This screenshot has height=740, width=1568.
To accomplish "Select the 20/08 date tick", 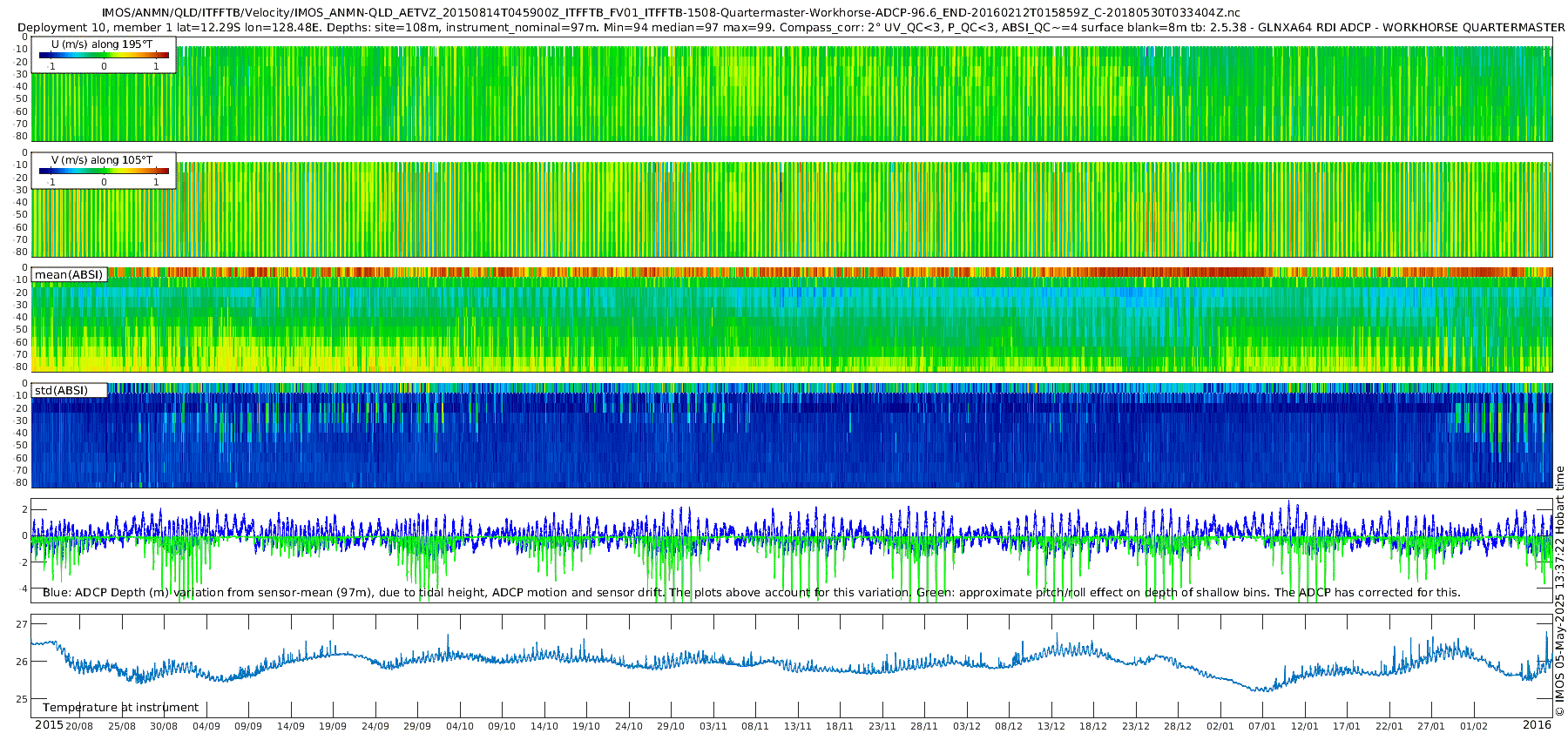I will (79, 726).
